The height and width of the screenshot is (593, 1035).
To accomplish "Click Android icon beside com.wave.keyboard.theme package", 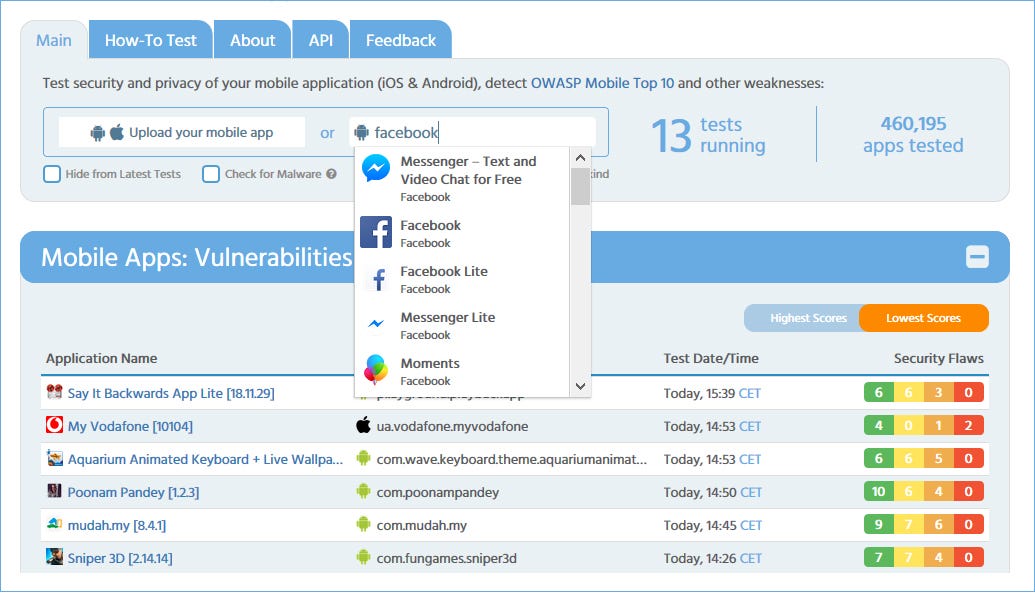I will point(363,458).
